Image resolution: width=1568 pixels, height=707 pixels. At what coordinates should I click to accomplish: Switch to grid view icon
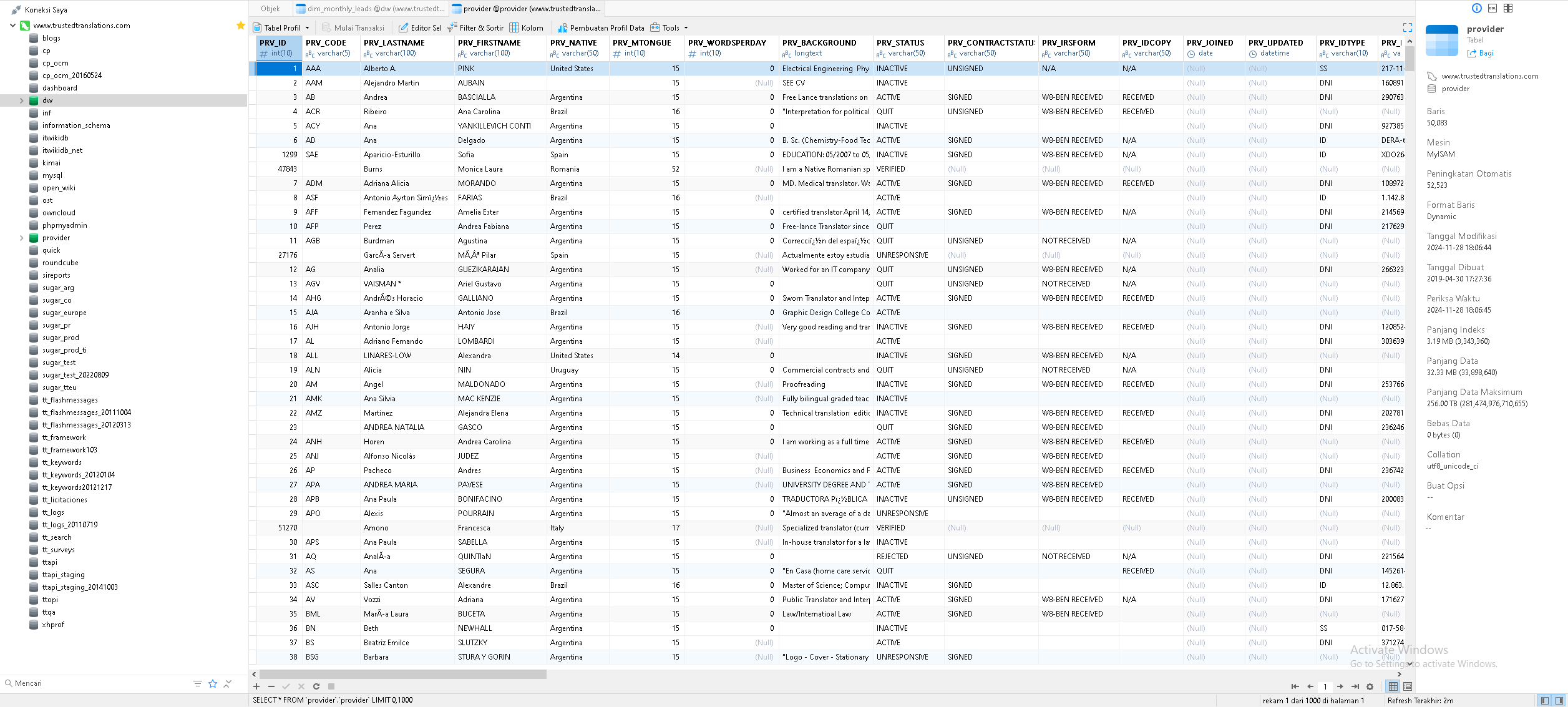tap(1393, 686)
